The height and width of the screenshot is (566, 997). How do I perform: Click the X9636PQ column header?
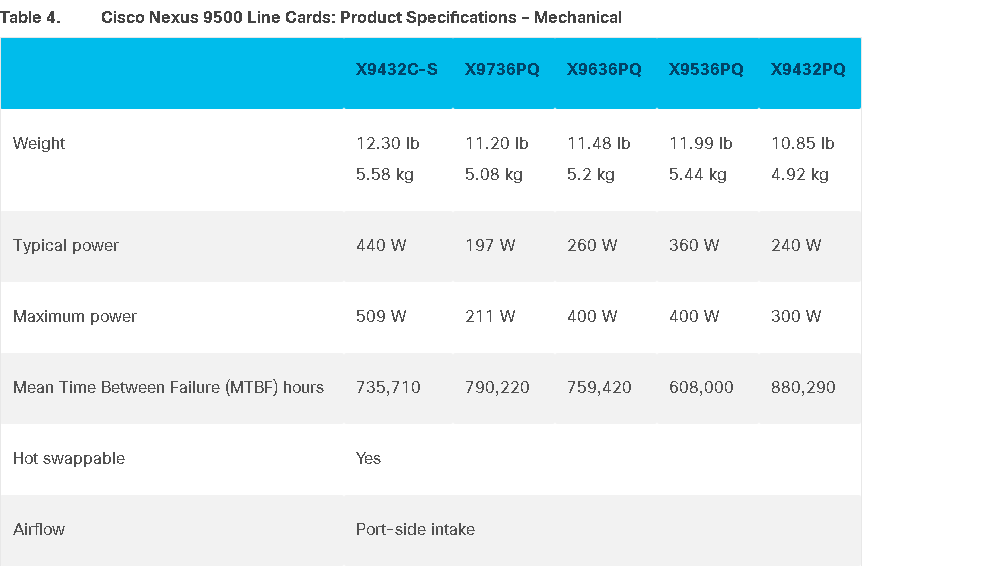click(604, 69)
